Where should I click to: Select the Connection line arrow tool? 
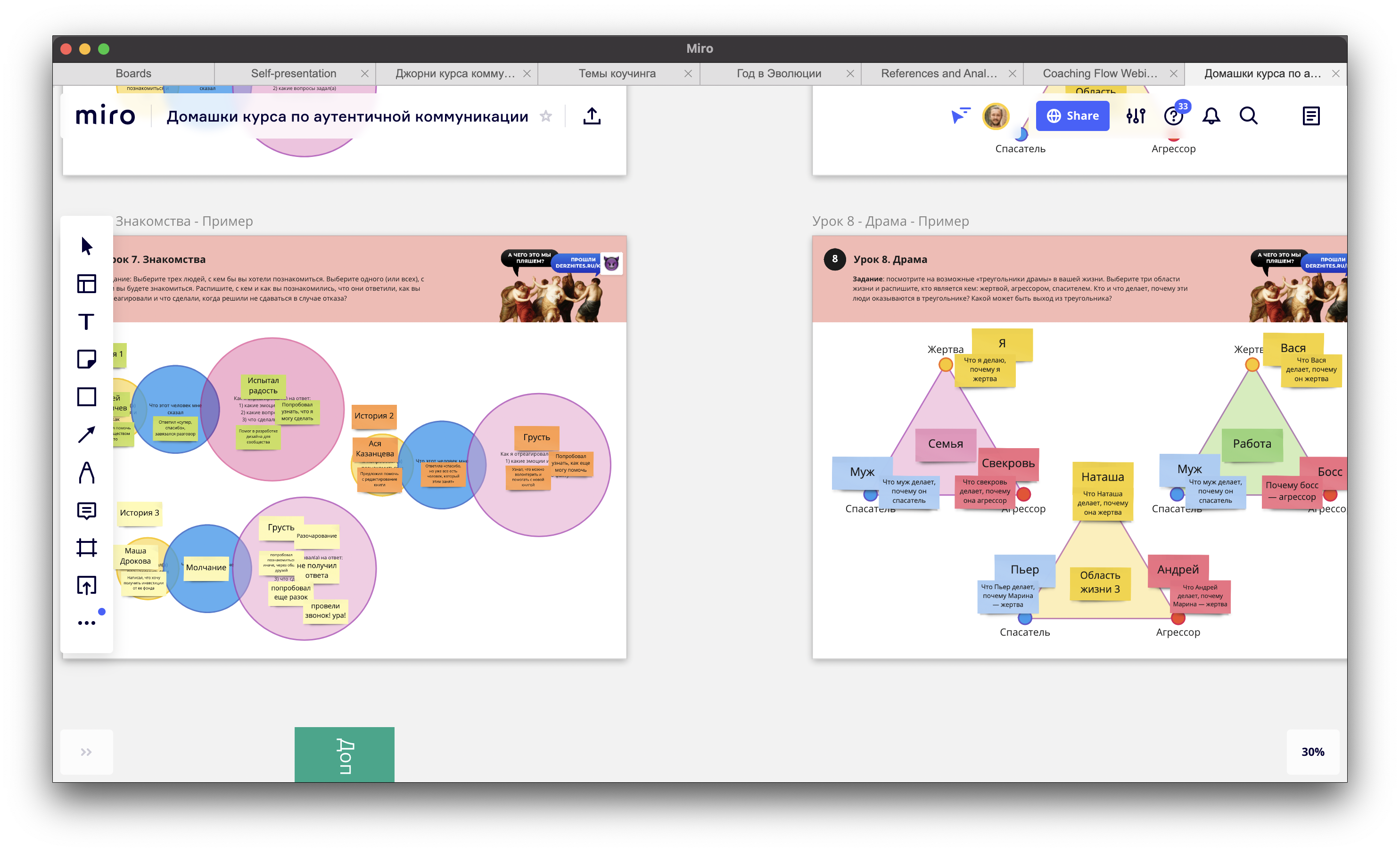[x=86, y=434]
